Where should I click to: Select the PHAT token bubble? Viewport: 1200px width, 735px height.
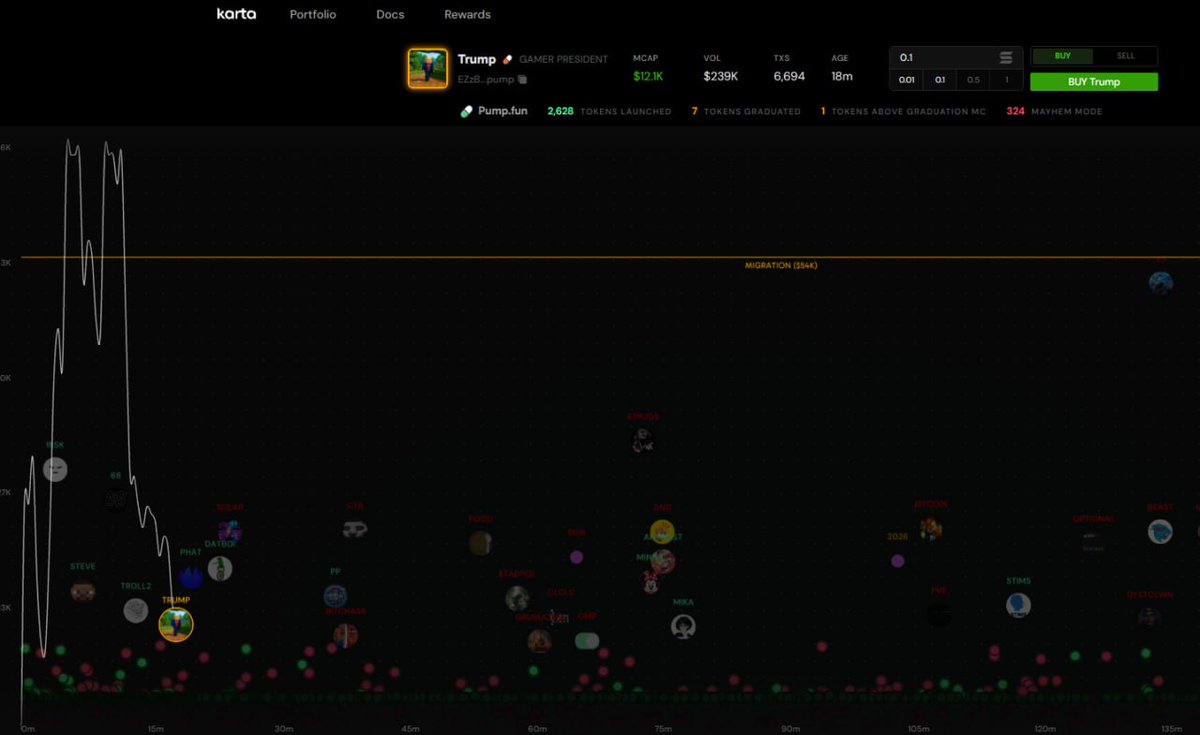click(191, 577)
